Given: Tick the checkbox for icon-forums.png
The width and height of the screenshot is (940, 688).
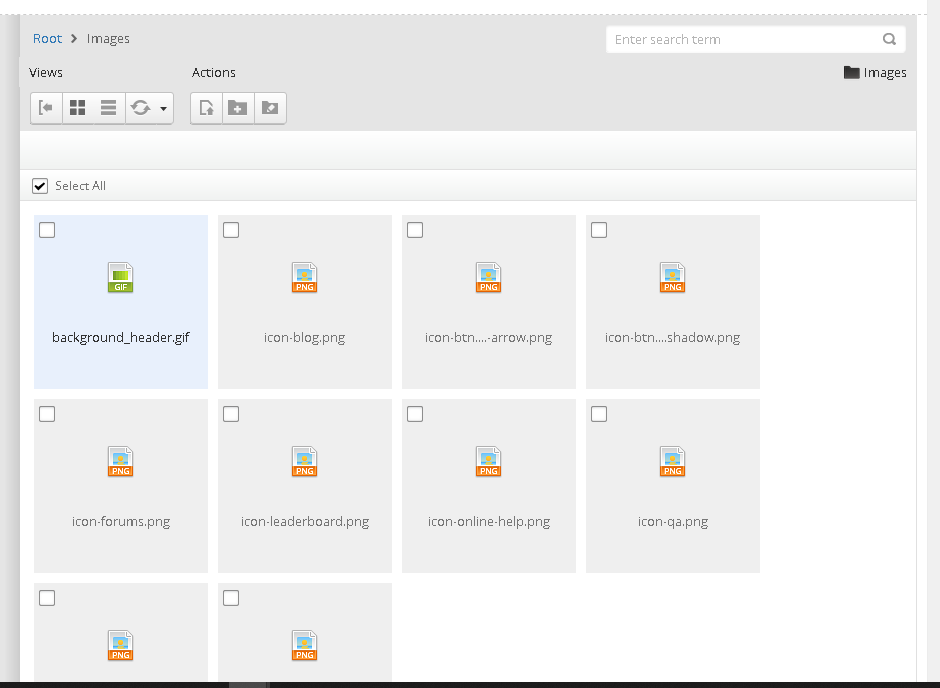Looking at the screenshot, I should tap(47, 414).
